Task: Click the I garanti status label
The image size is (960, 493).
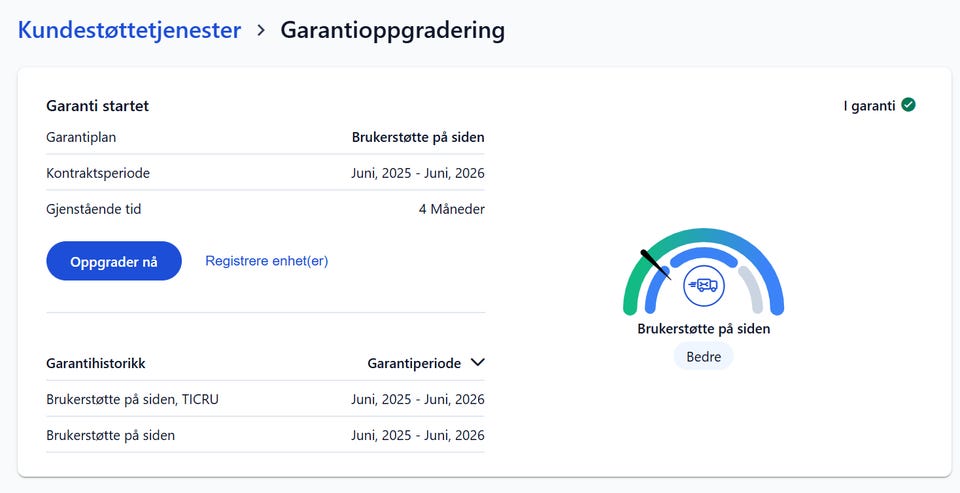Action: click(869, 106)
